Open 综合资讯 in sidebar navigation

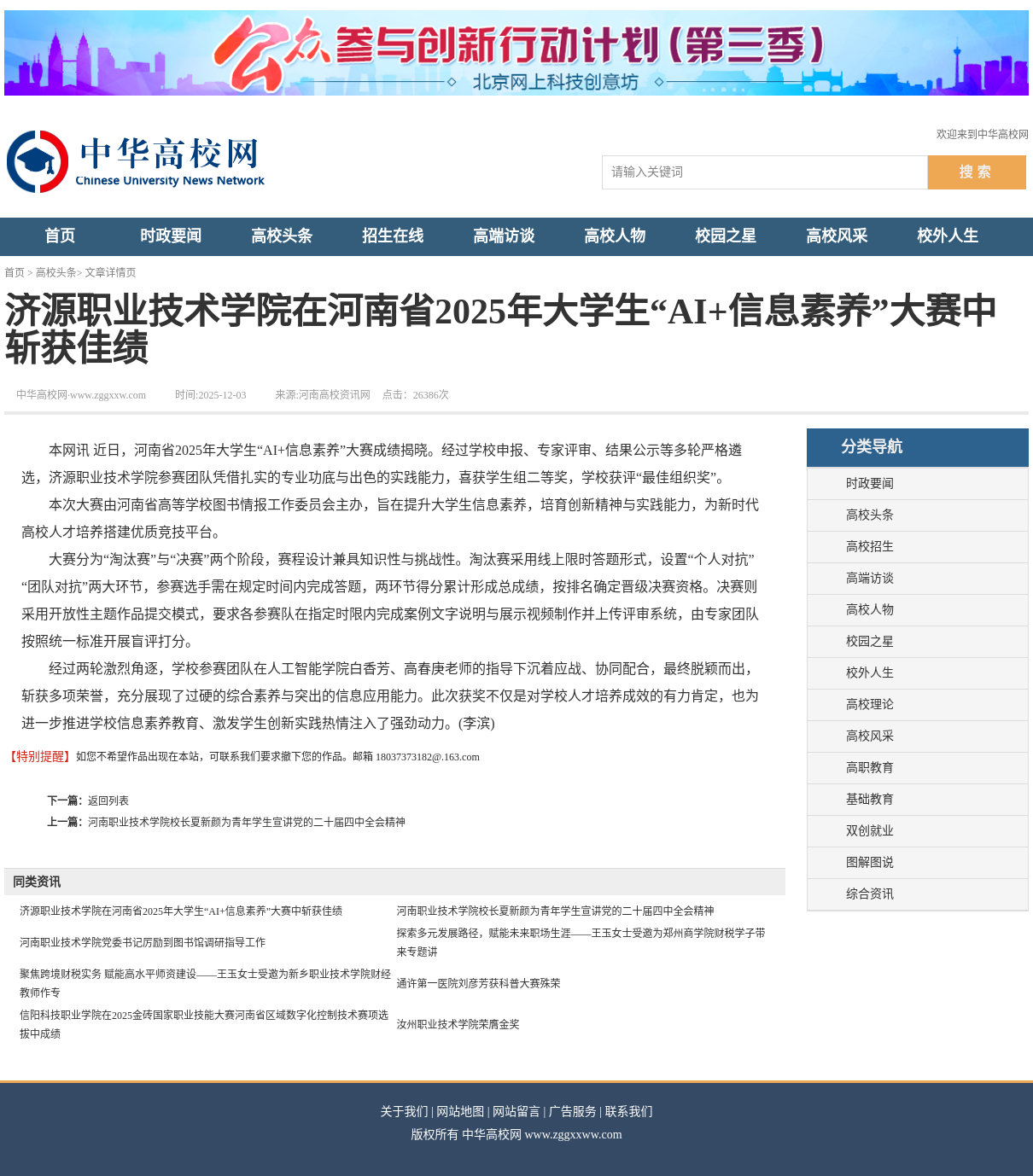[870, 894]
